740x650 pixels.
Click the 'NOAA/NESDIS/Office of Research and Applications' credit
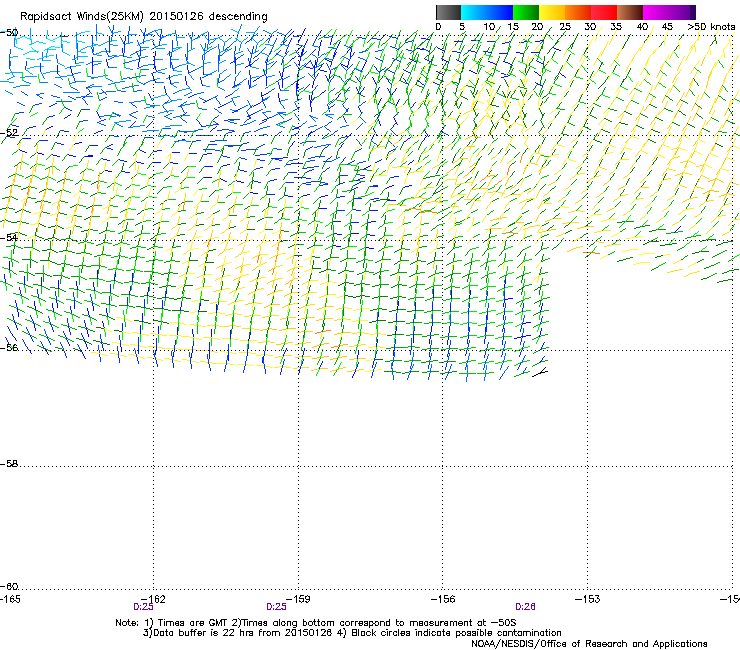[589, 644]
